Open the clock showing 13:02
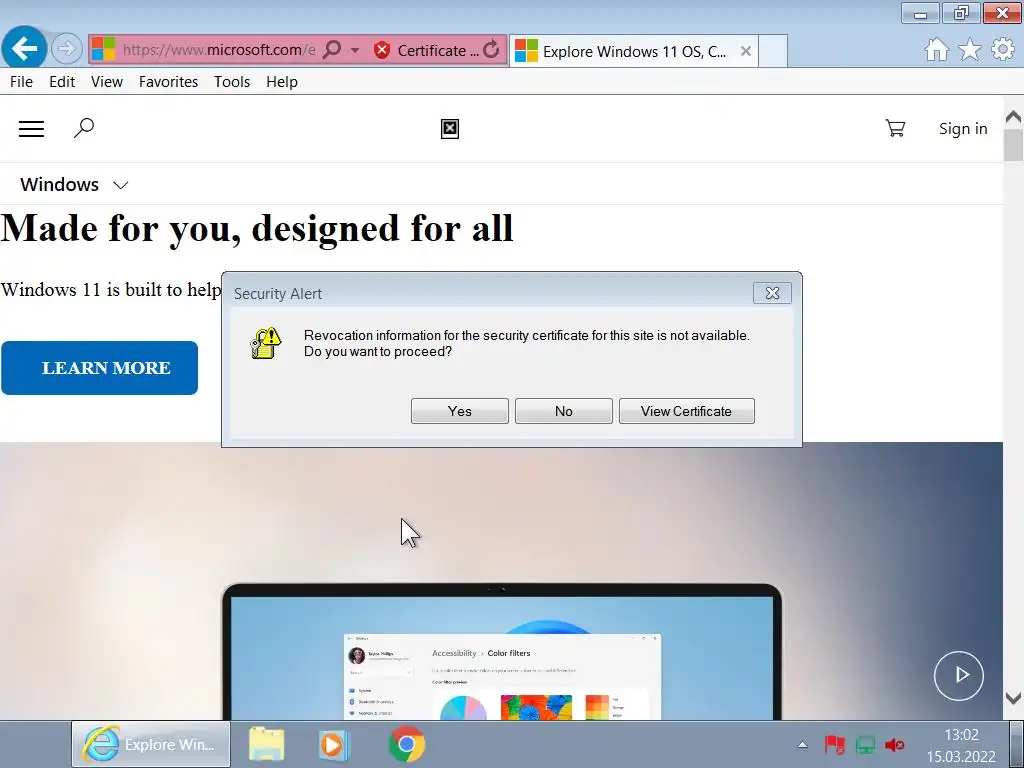Image resolution: width=1024 pixels, height=768 pixels. [961, 745]
